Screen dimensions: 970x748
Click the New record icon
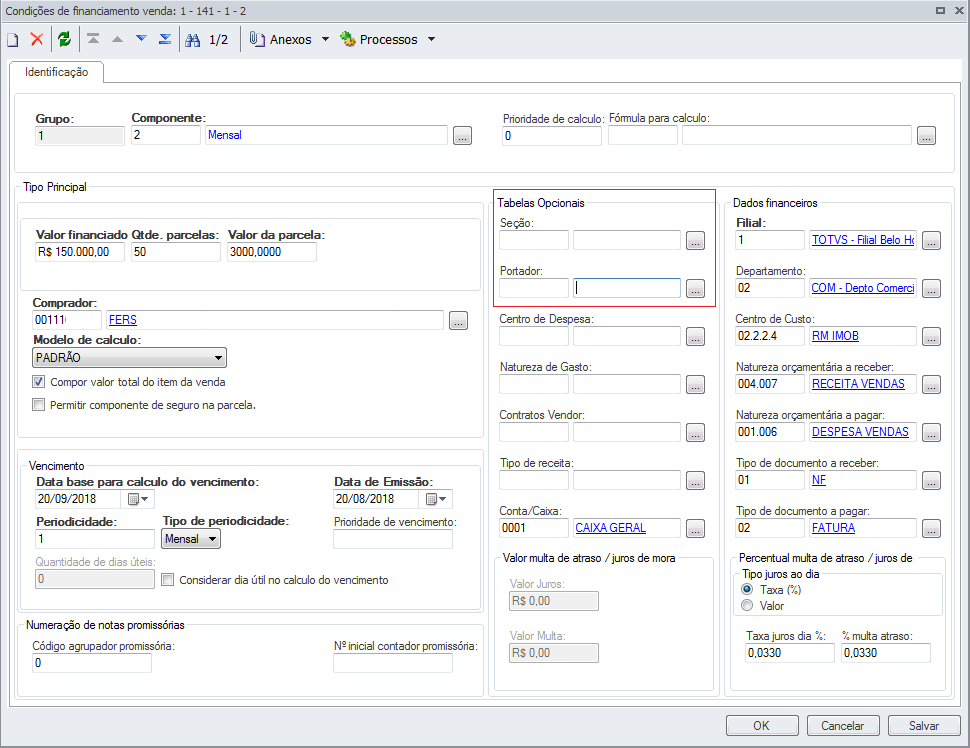point(12,40)
